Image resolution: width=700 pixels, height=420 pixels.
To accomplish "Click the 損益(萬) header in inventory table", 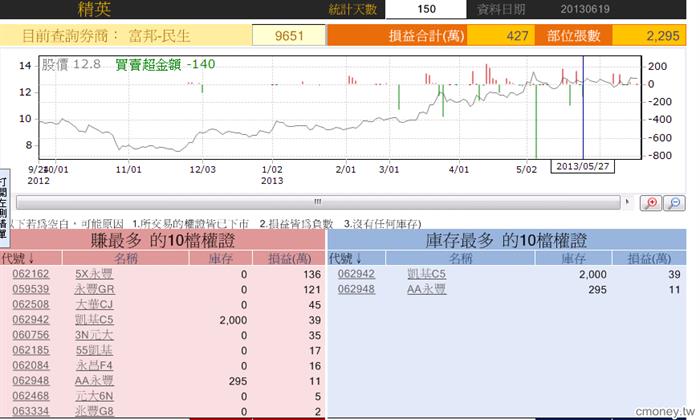I will pyautogui.click(x=649, y=258).
